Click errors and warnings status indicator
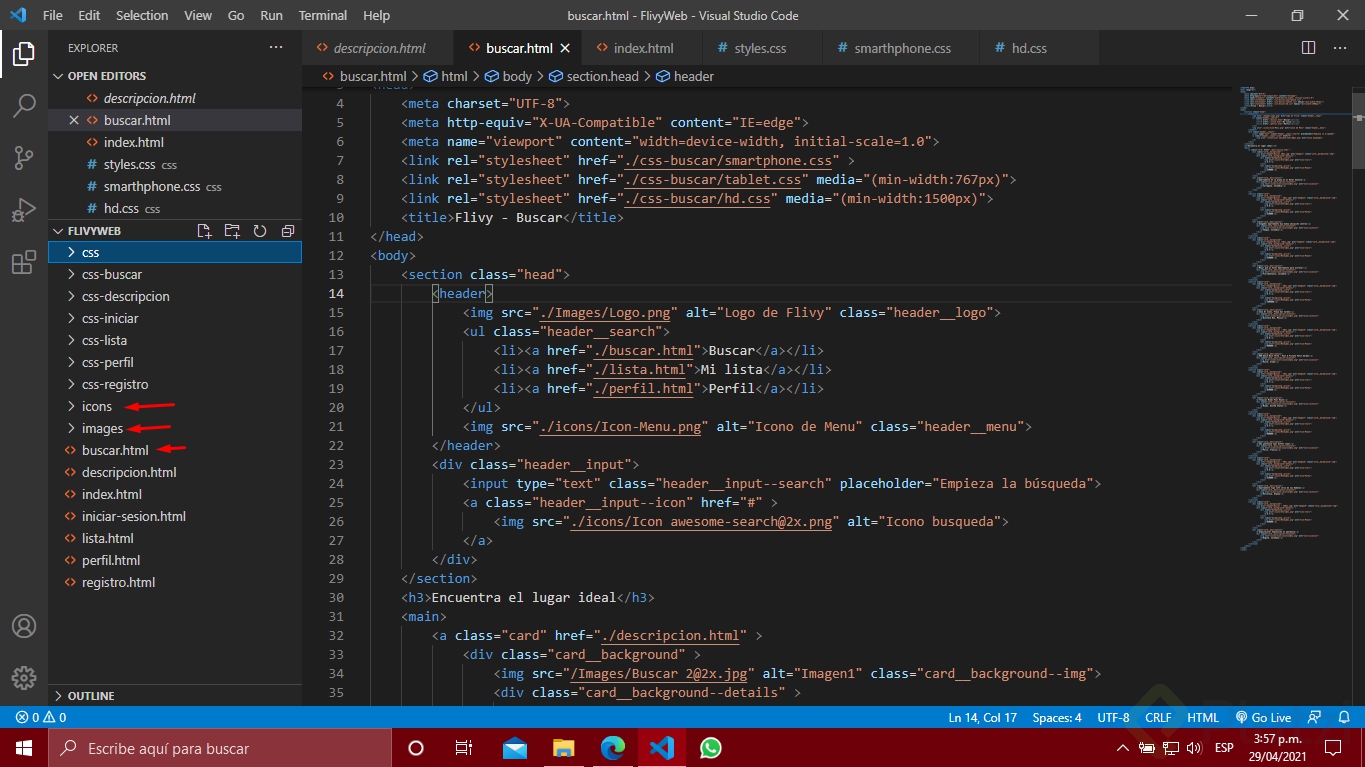This screenshot has width=1365, height=767. point(41,717)
